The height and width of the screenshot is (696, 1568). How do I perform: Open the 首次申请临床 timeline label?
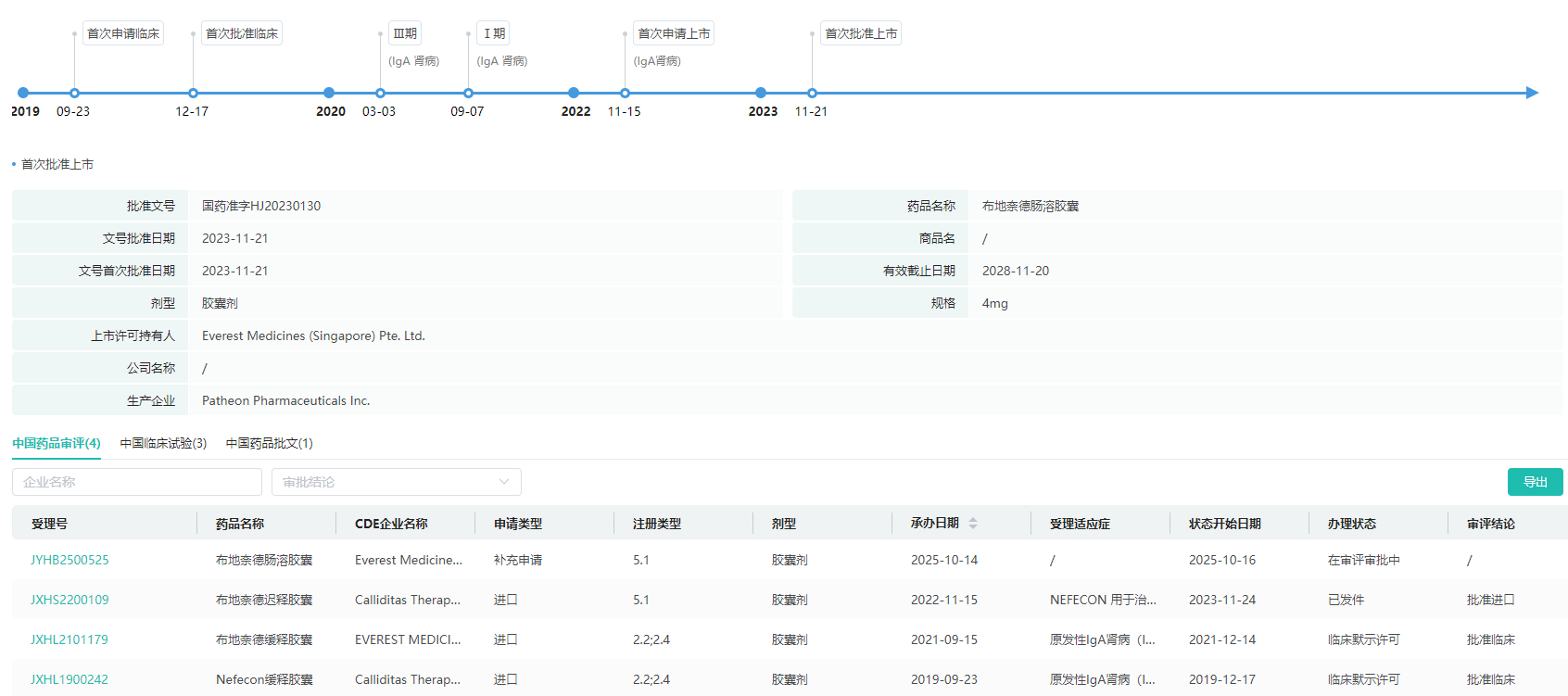(x=123, y=33)
